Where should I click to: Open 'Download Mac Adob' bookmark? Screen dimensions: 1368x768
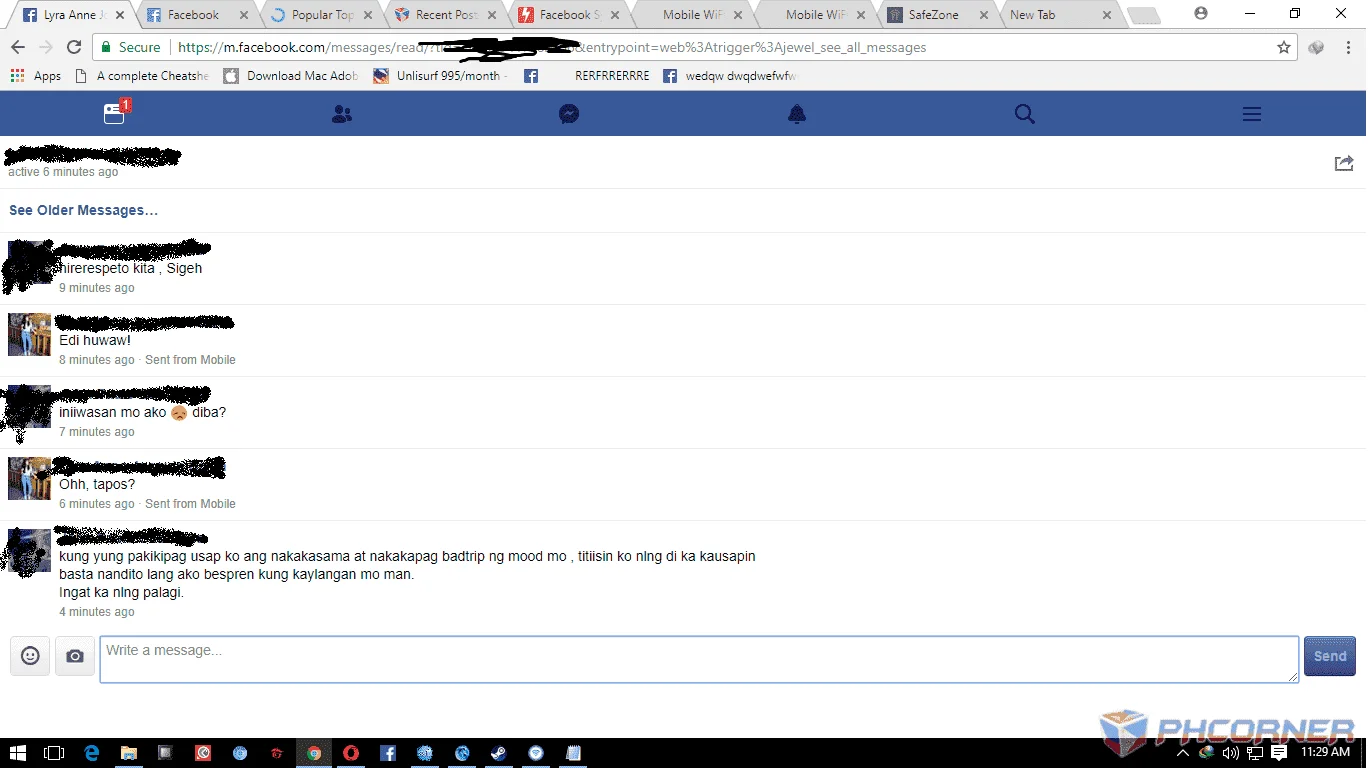(x=291, y=76)
